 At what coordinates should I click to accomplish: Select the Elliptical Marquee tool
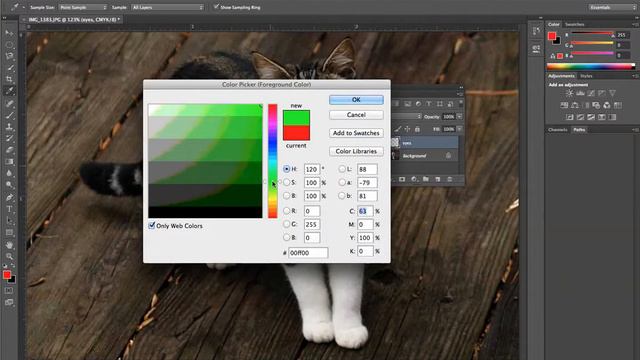point(9,44)
